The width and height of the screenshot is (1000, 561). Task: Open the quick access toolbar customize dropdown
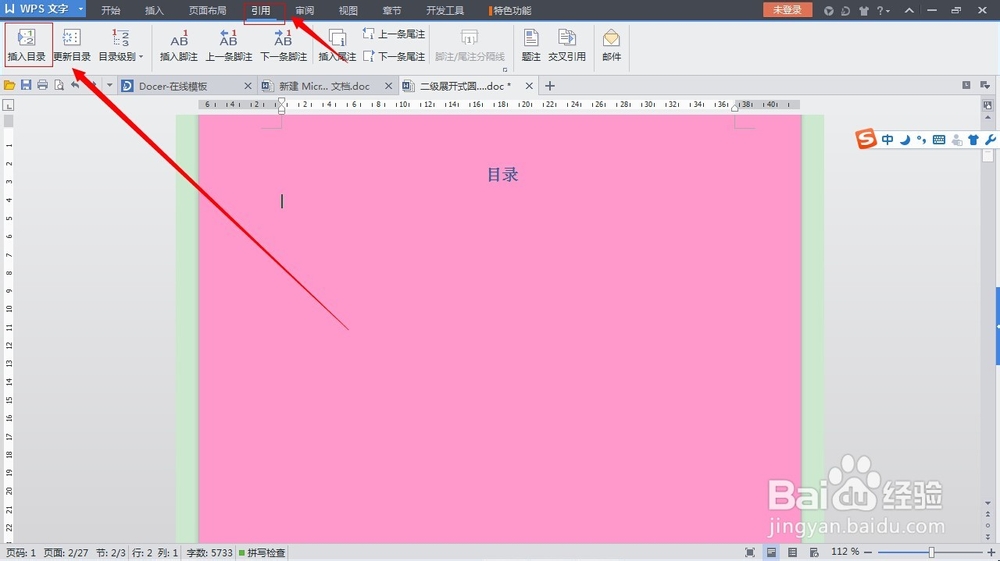point(109,85)
